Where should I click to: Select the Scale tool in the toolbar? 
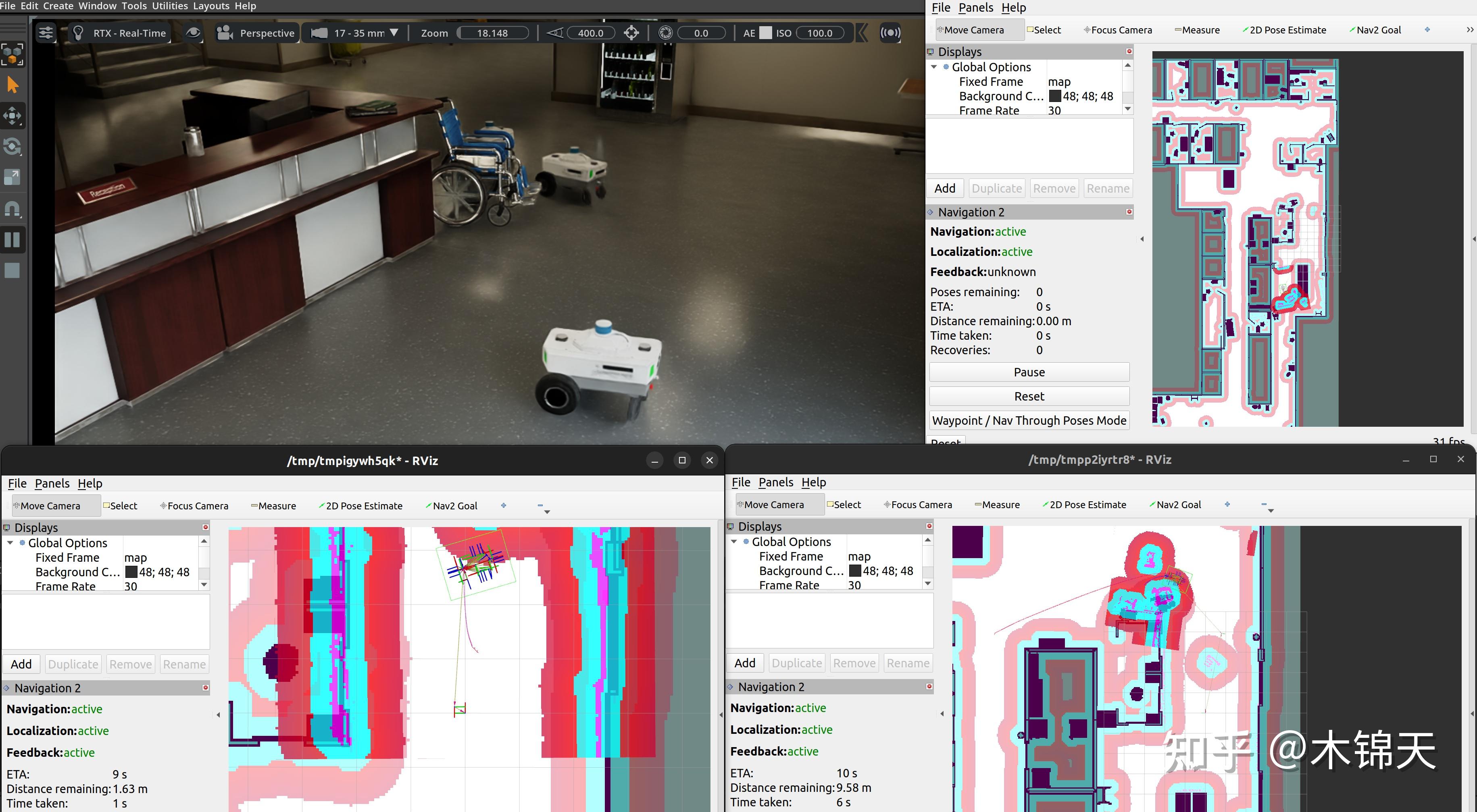(x=12, y=177)
